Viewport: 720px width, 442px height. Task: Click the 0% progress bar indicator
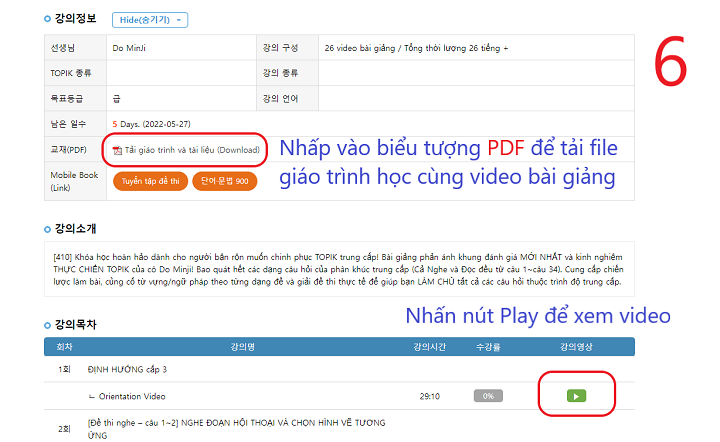pos(489,396)
